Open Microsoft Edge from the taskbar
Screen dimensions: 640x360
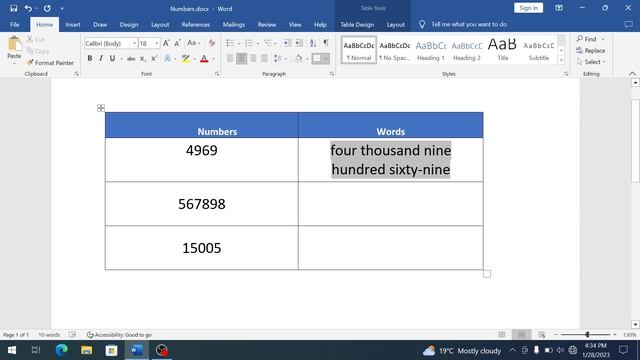click(62, 350)
